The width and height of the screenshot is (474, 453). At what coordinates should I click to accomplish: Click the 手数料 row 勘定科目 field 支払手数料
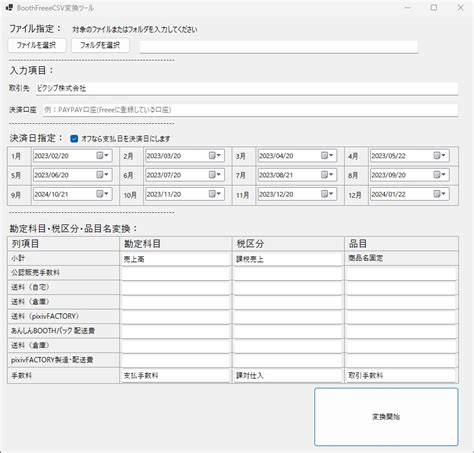(176, 376)
